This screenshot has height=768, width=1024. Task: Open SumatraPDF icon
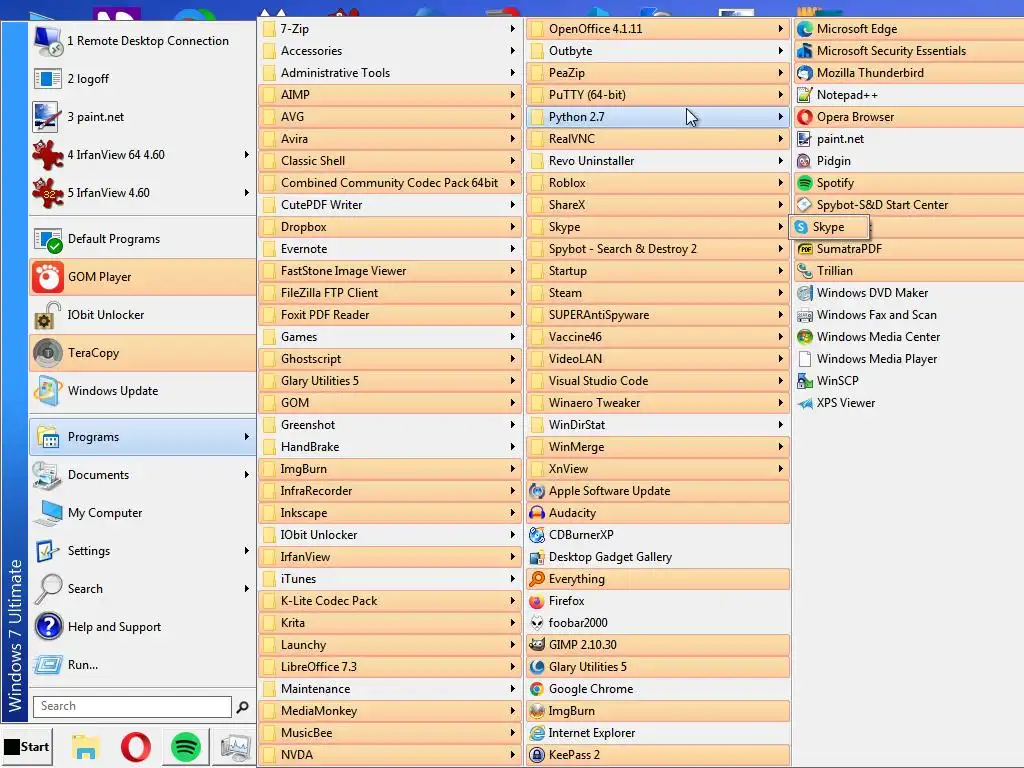tap(805, 249)
